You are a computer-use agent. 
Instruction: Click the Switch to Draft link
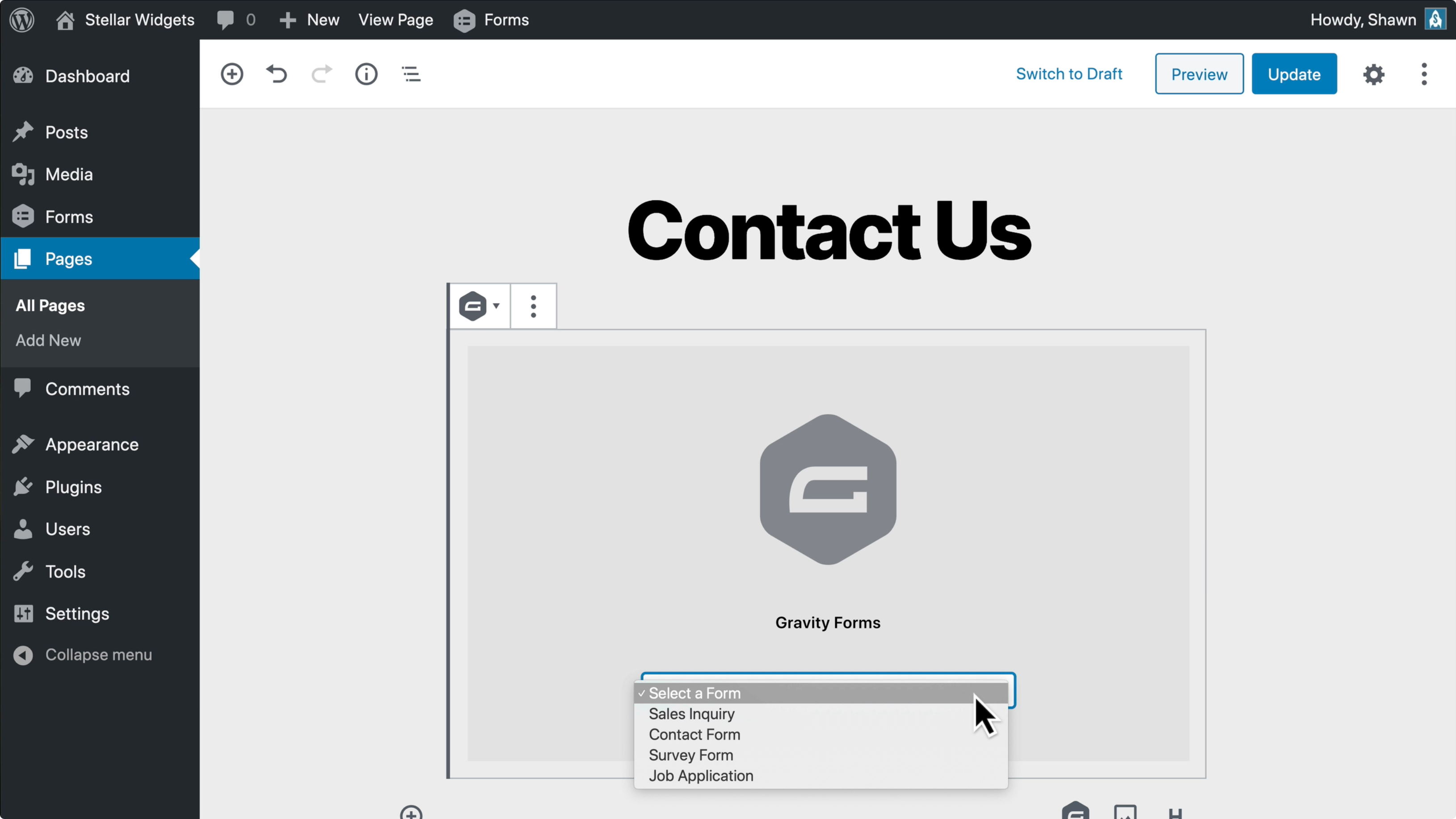pos(1069,74)
